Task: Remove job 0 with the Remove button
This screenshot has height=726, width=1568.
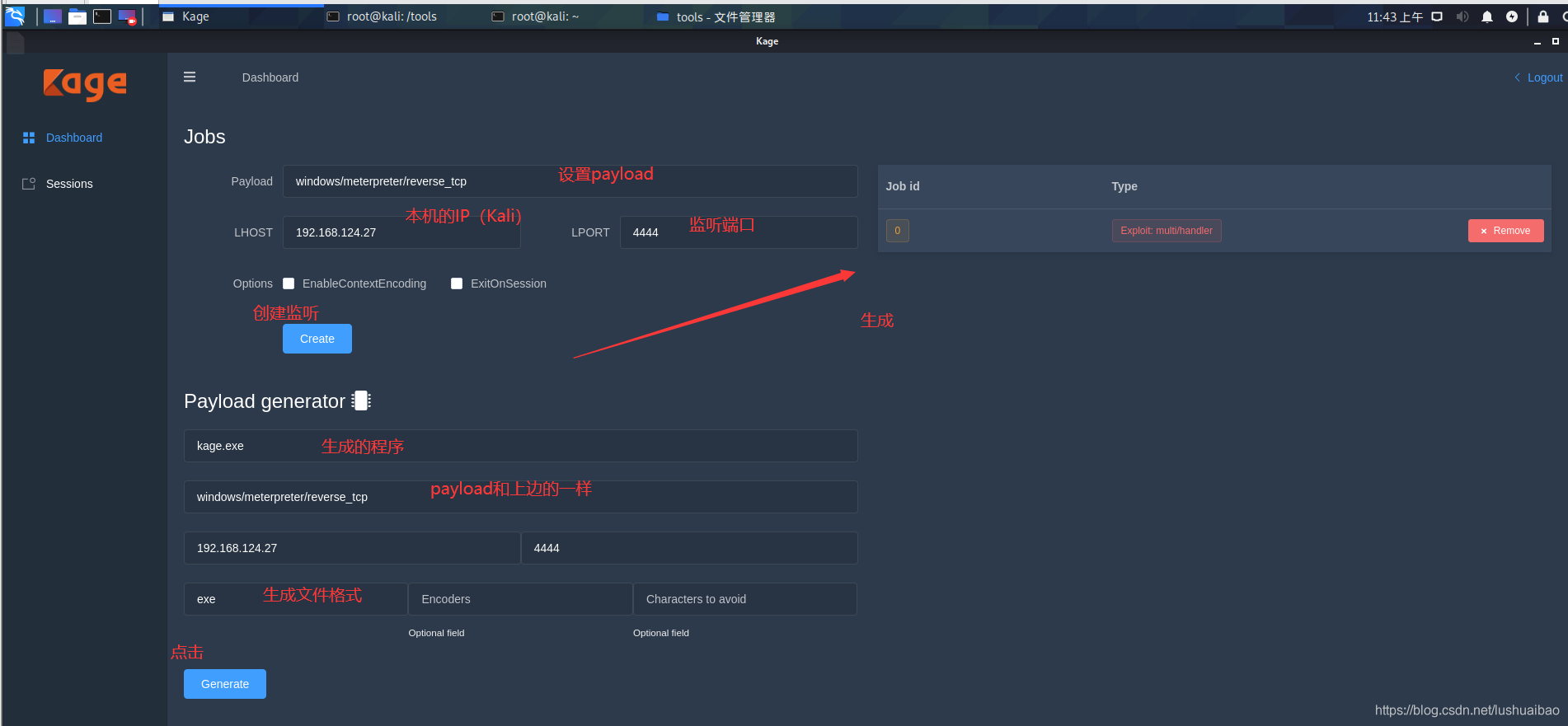Action: click(x=1505, y=231)
